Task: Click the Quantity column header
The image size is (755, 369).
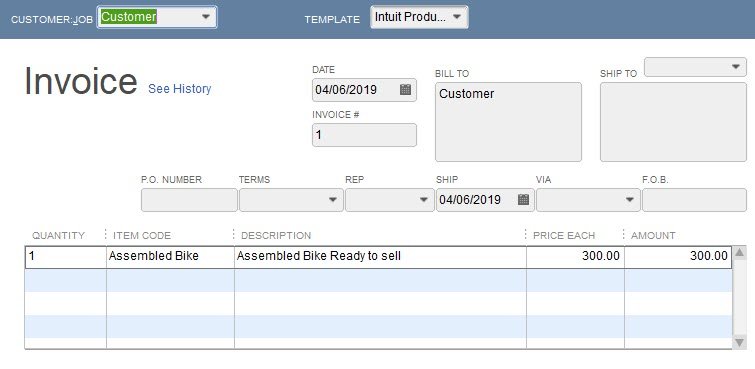Action: coord(58,236)
